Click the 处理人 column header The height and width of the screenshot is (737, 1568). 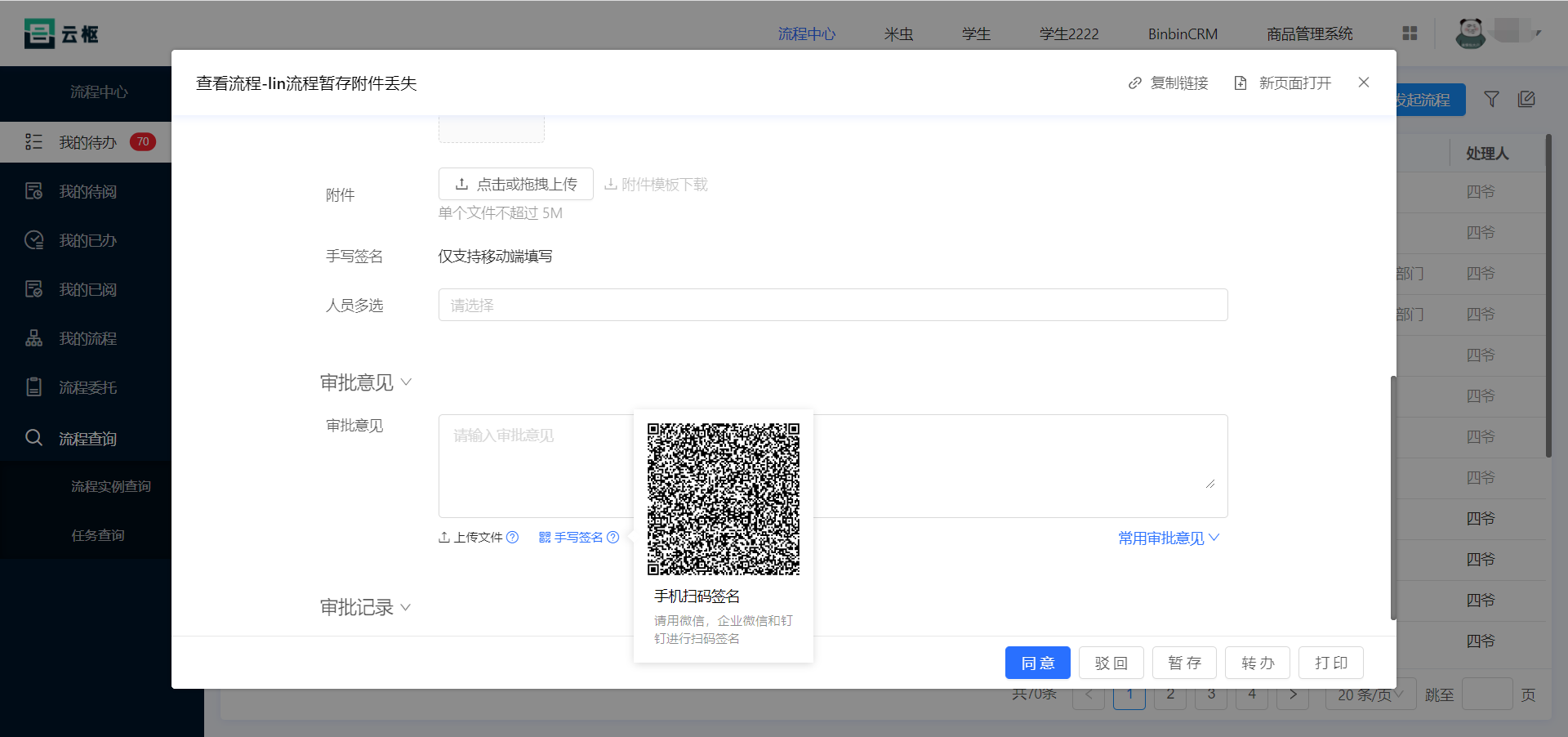click(1487, 154)
